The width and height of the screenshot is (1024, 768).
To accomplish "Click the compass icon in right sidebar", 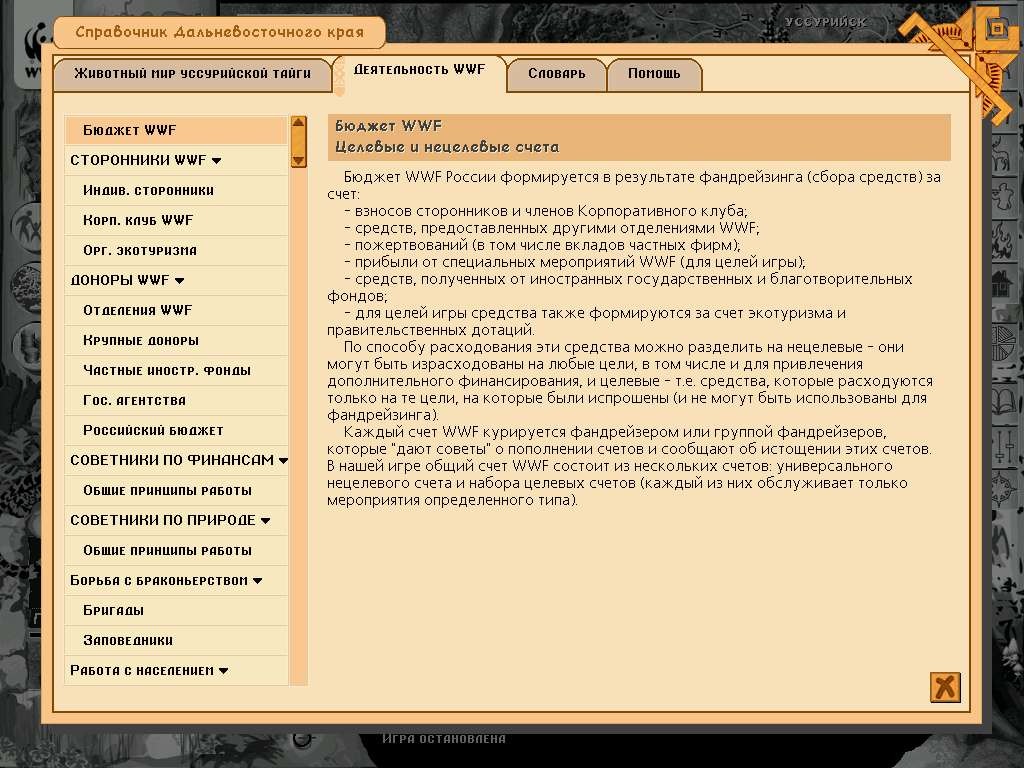I will pyautogui.click(x=1004, y=488).
